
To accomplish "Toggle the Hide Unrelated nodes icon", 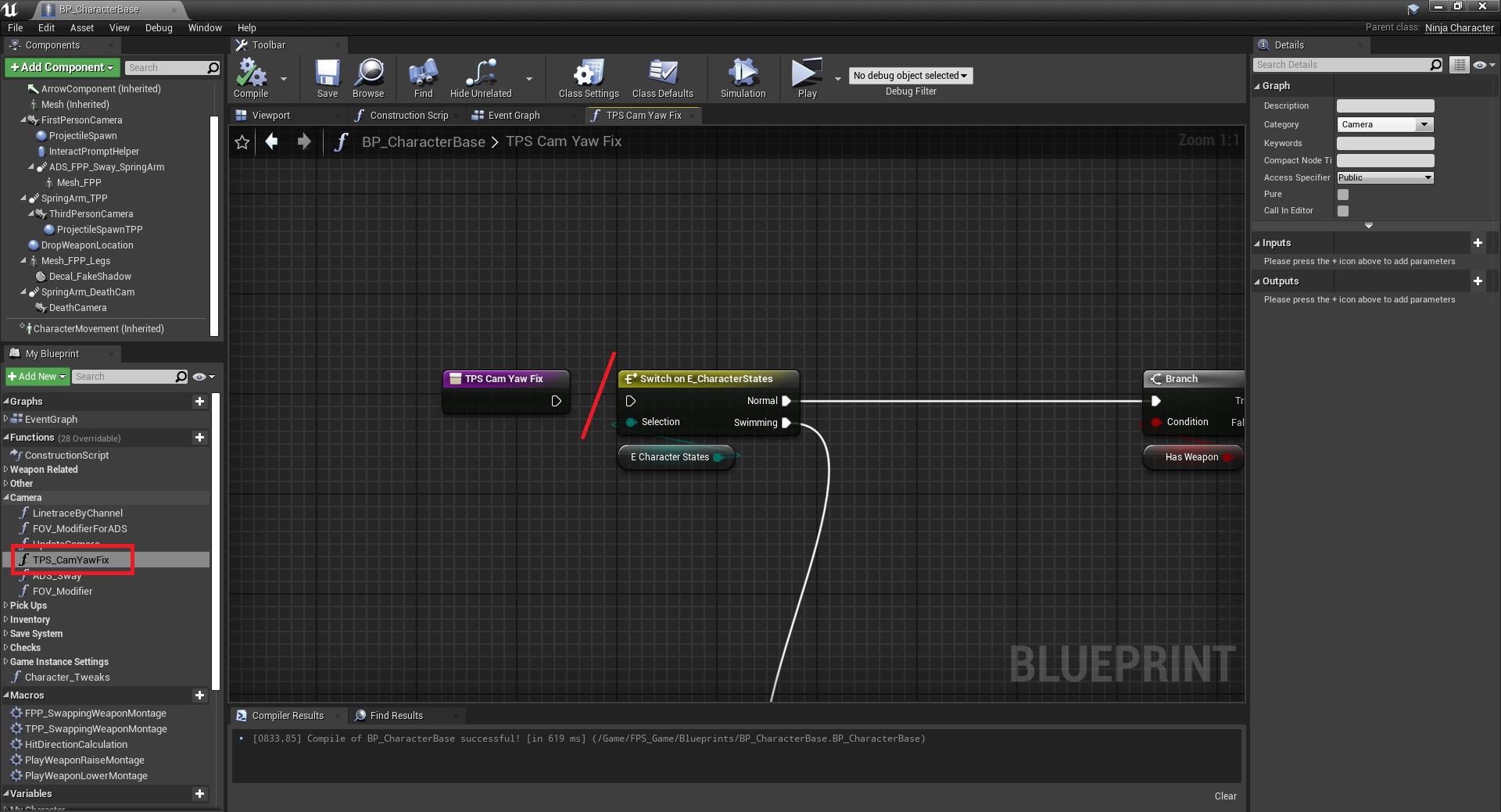I will tap(480, 74).
